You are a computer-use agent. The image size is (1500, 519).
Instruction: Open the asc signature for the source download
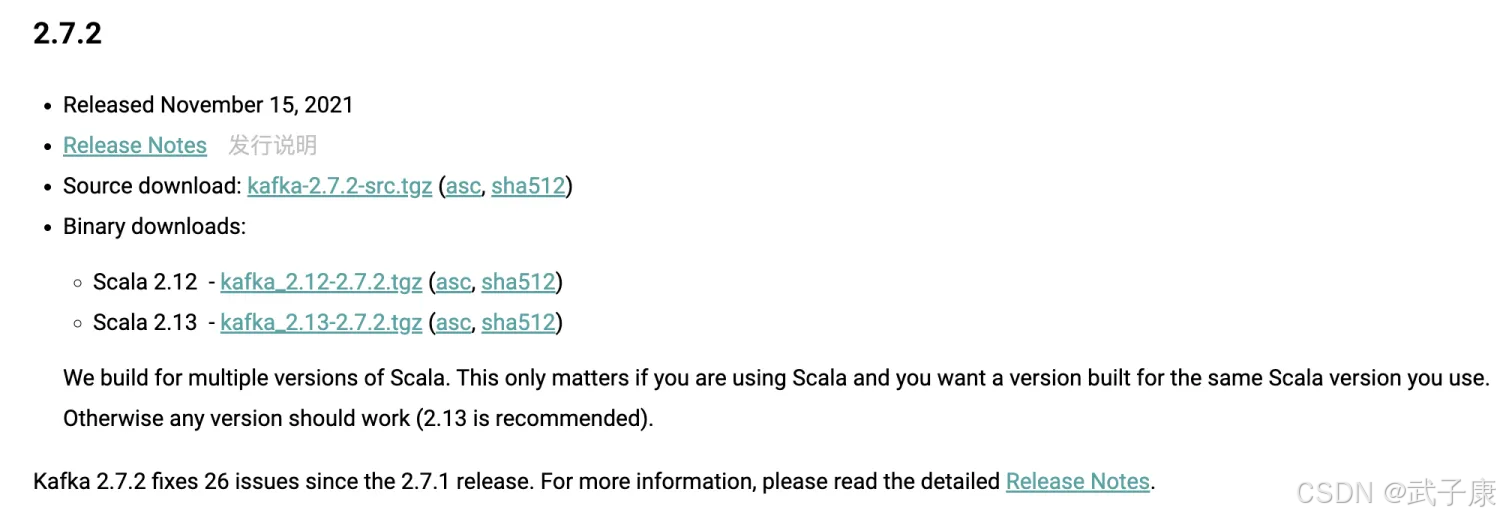[x=463, y=186]
